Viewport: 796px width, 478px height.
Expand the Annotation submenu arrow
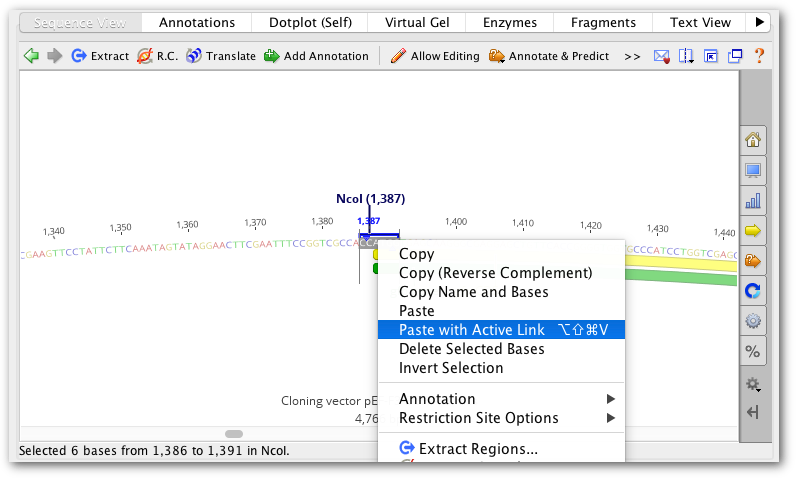tap(611, 399)
